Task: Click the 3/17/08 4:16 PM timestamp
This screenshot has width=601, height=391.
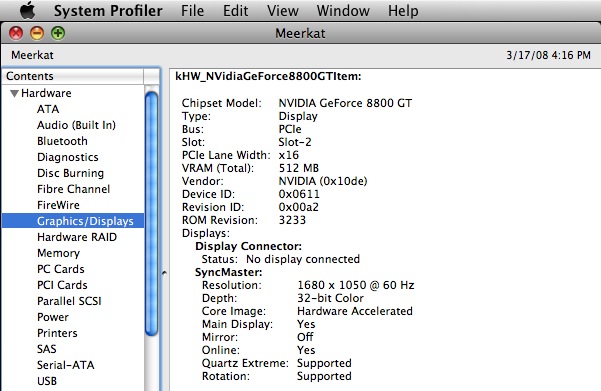Action: click(x=548, y=55)
